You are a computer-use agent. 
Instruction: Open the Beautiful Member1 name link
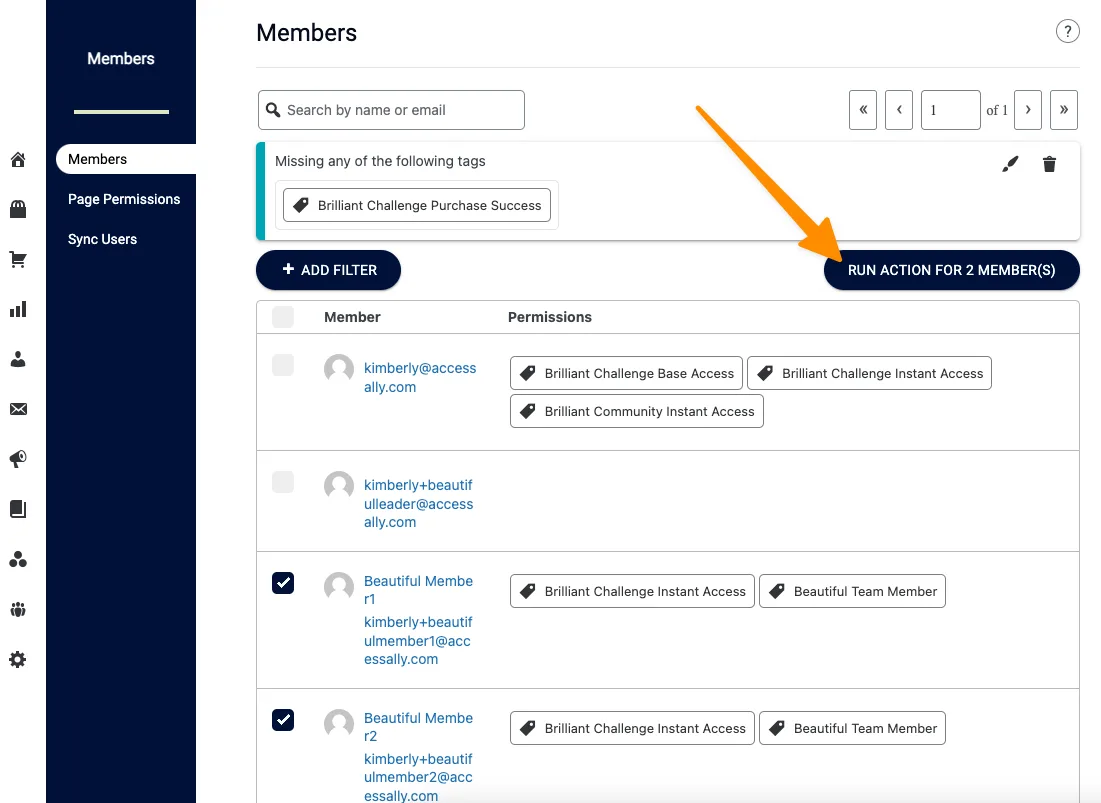[418, 590]
